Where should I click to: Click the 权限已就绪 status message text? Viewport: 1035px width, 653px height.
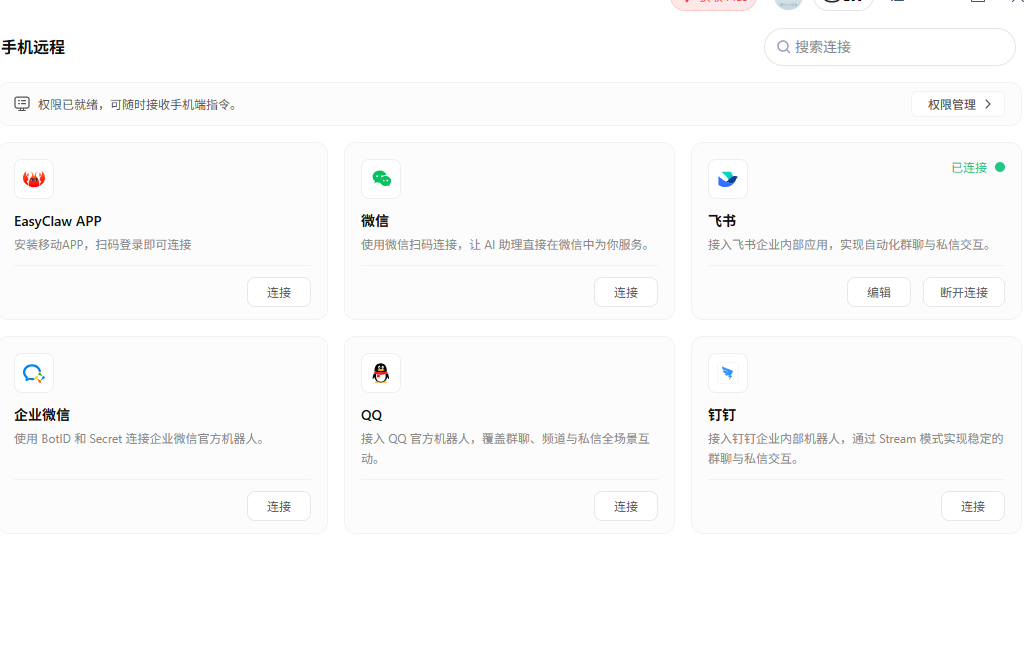pos(138,104)
